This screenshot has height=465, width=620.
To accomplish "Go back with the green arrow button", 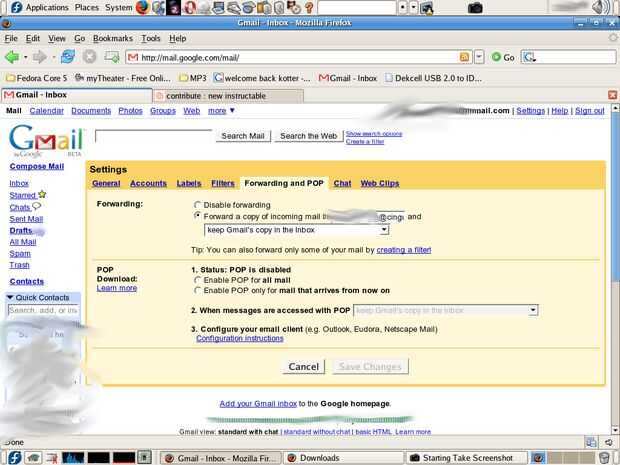I will coord(12,57).
